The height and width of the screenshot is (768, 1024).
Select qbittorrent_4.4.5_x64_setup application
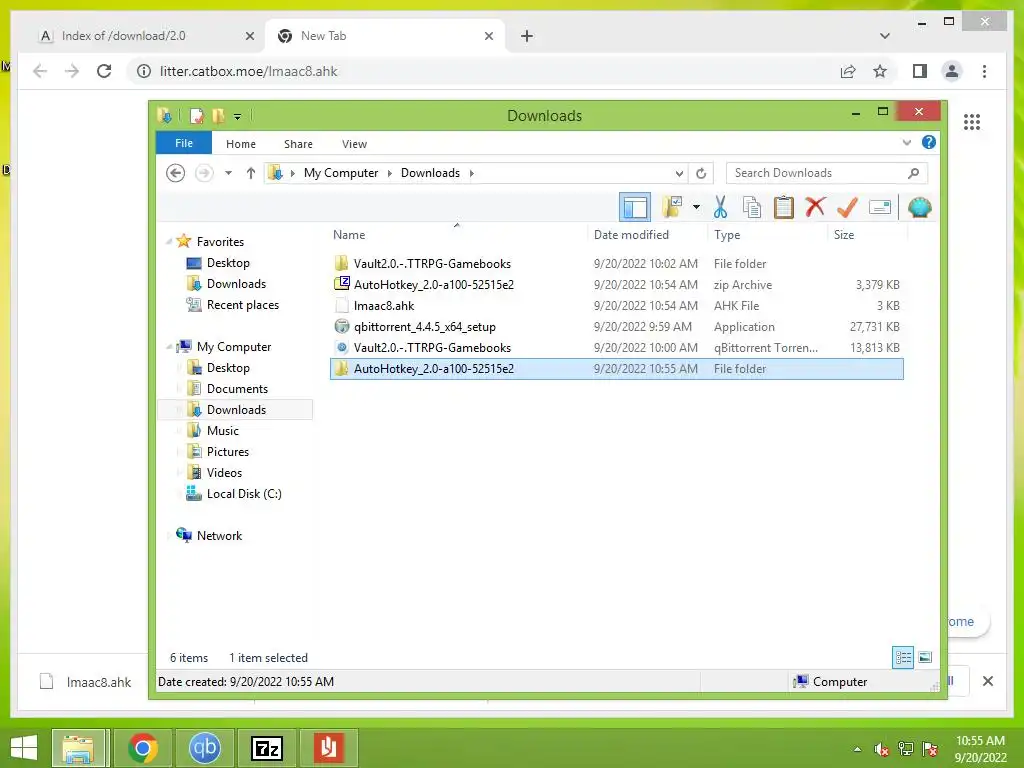(617, 327)
